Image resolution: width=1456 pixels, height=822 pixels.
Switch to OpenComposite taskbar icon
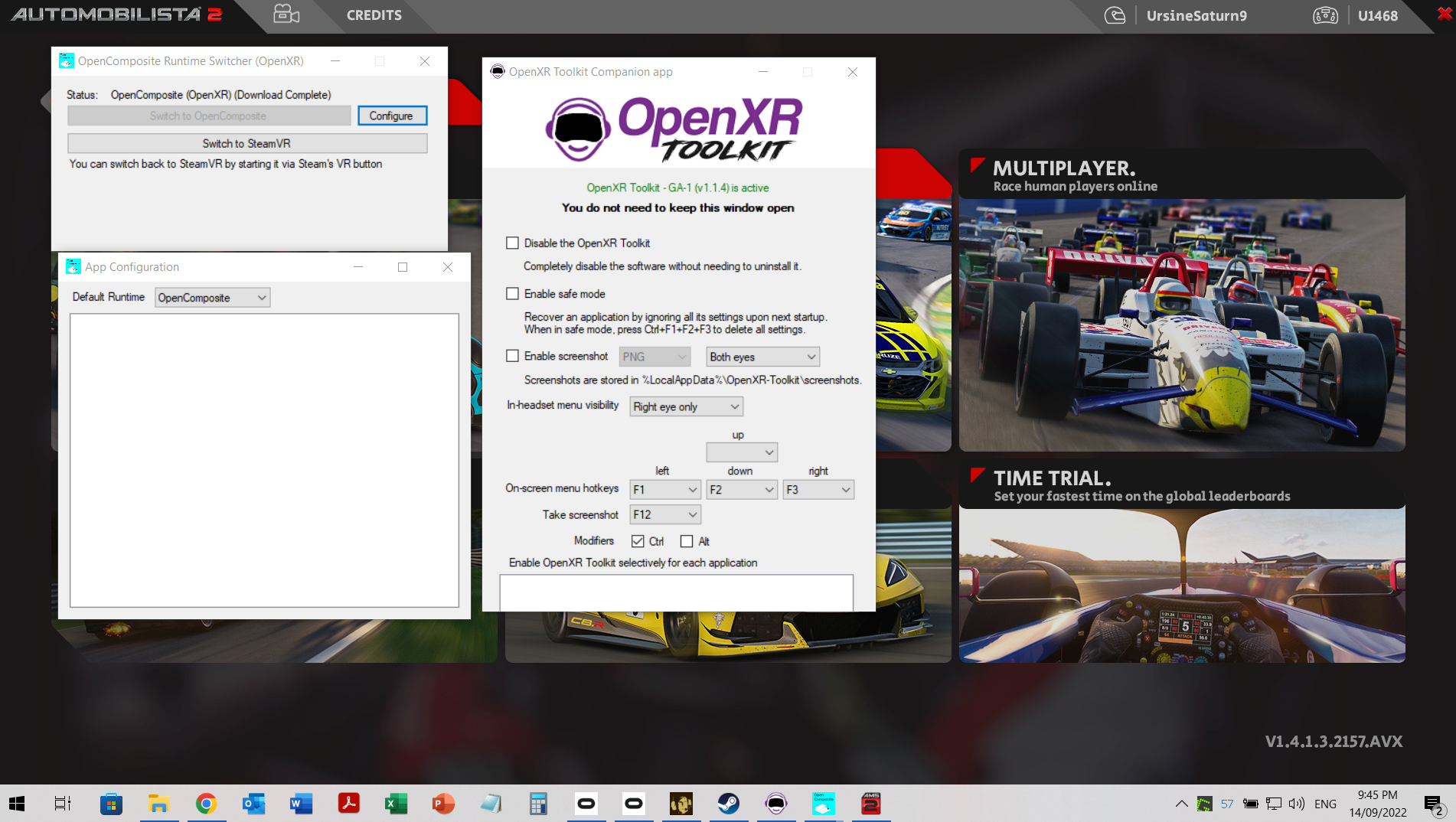click(x=823, y=804)
